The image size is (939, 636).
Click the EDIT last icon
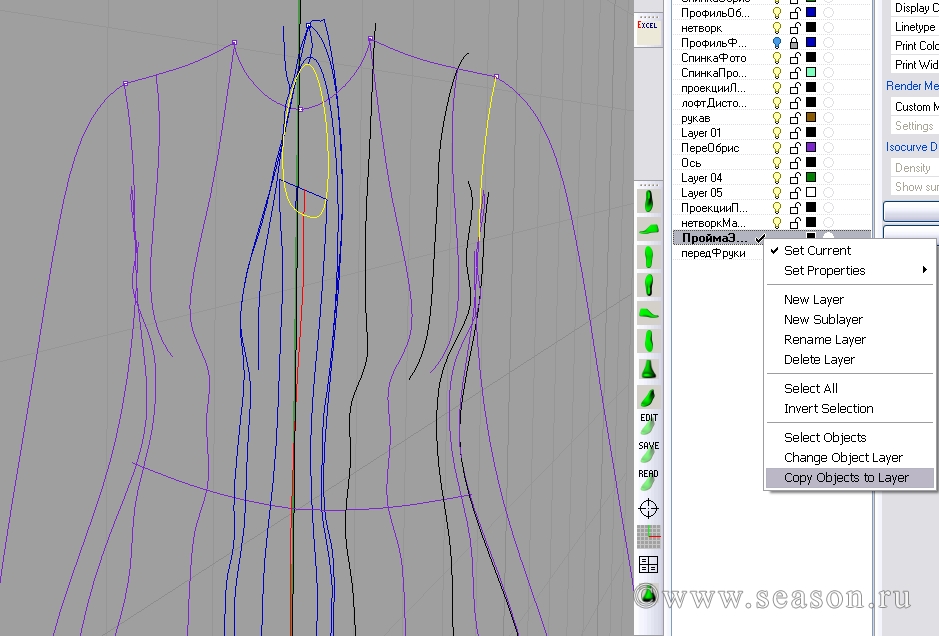648,424
